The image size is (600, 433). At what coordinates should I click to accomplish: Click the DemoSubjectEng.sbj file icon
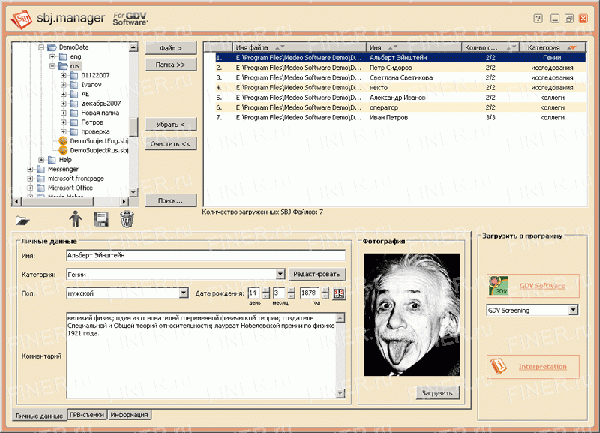(x=63, y=141)
